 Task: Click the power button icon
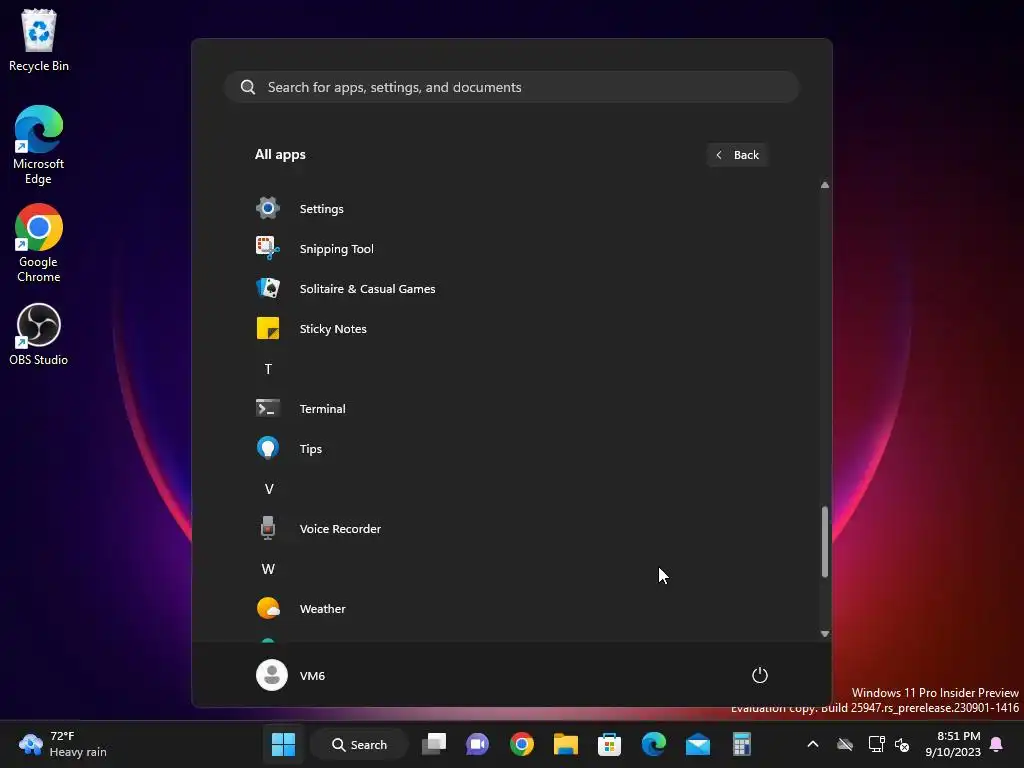(x=760, y=675)
